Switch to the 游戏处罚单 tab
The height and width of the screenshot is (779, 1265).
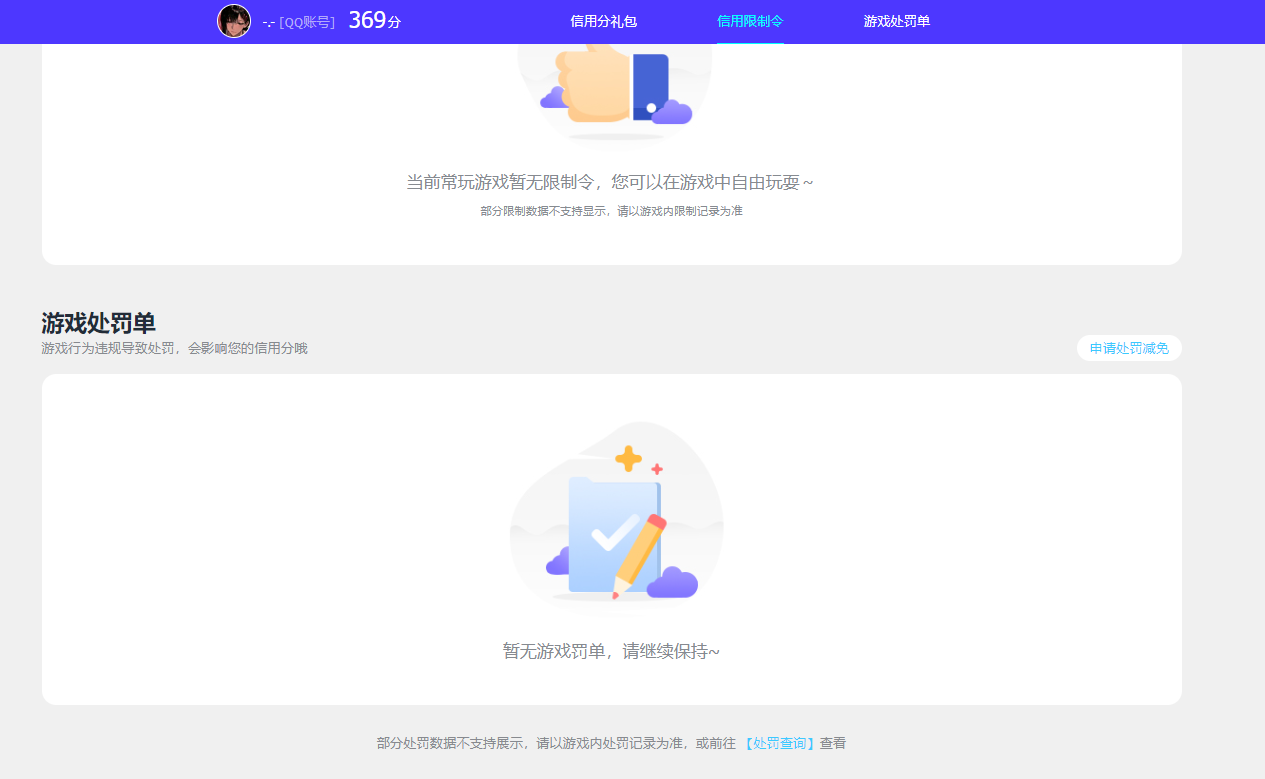[x=896, y=21]
